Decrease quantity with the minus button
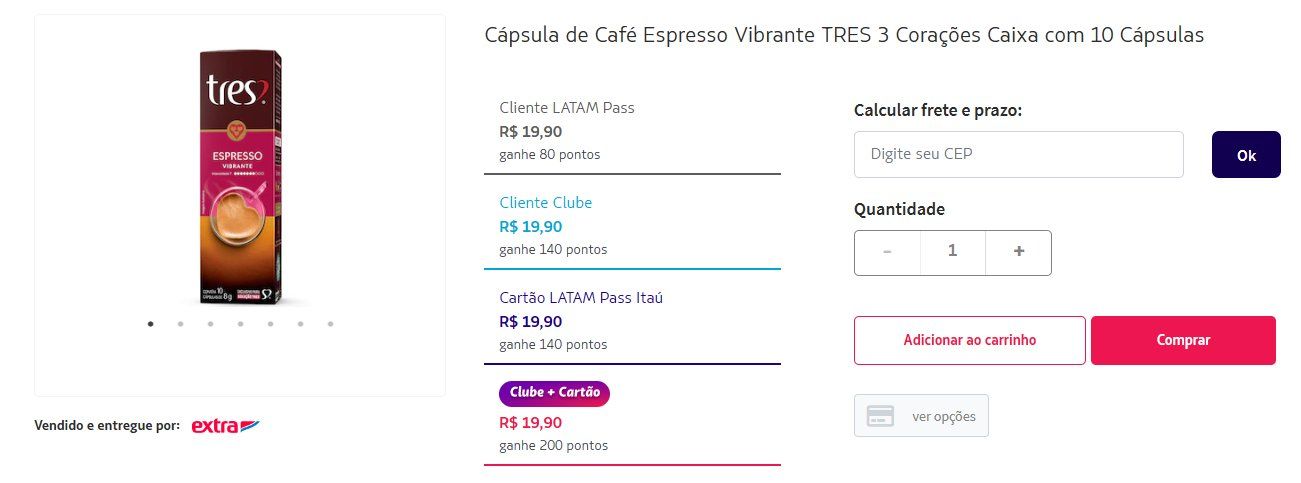This screenshot has width=1301, height=483. (888, 252)
